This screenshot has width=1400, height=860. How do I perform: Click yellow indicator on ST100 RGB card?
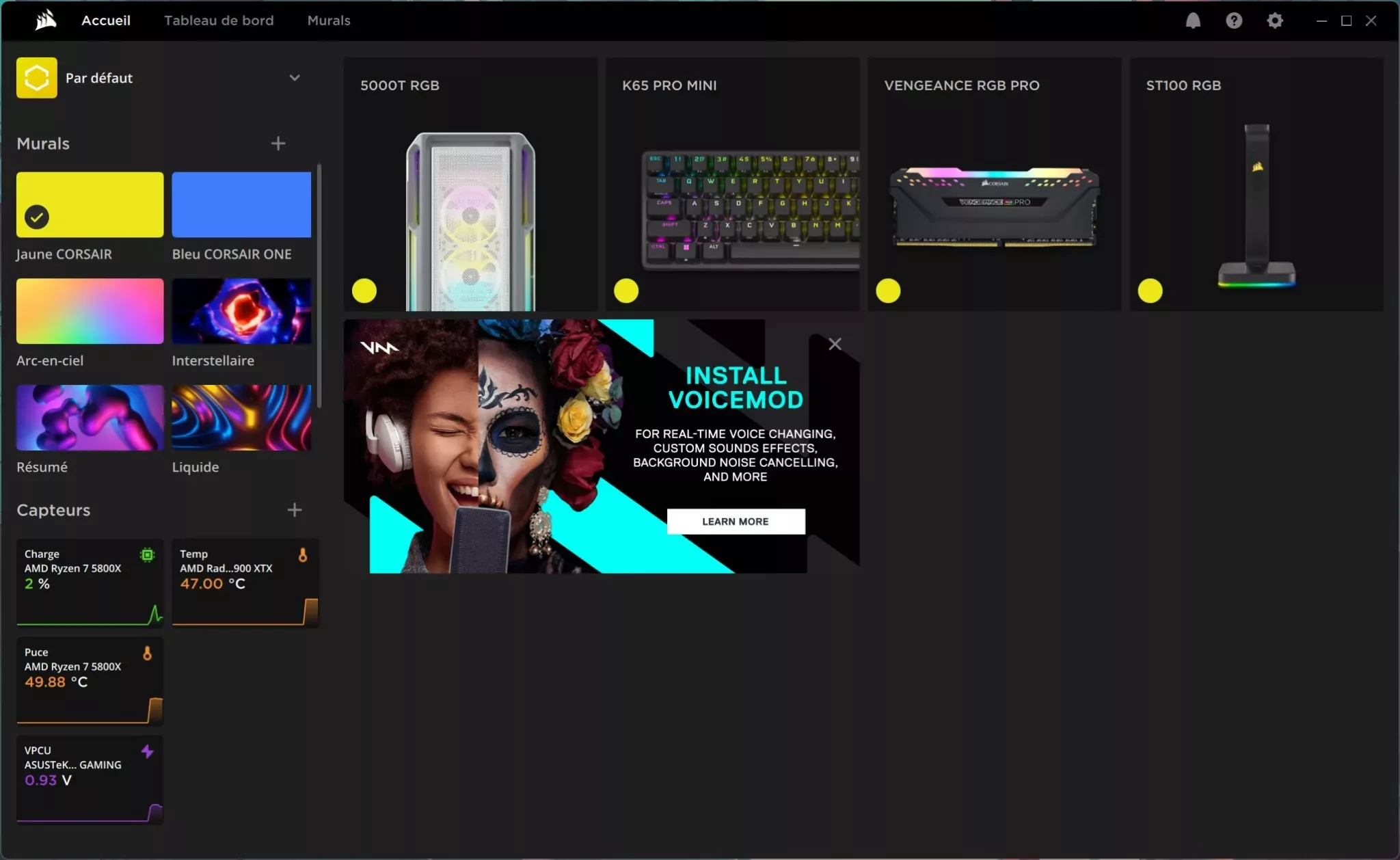tap(1150, 291)
